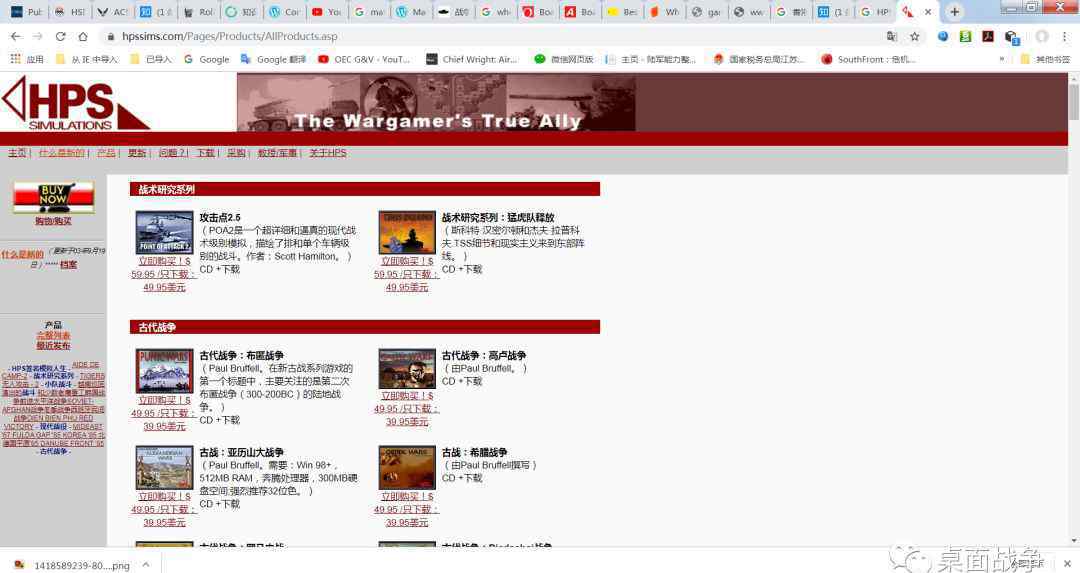Click the 档案 archive link in the sidebar

click(x=69, y=265)
